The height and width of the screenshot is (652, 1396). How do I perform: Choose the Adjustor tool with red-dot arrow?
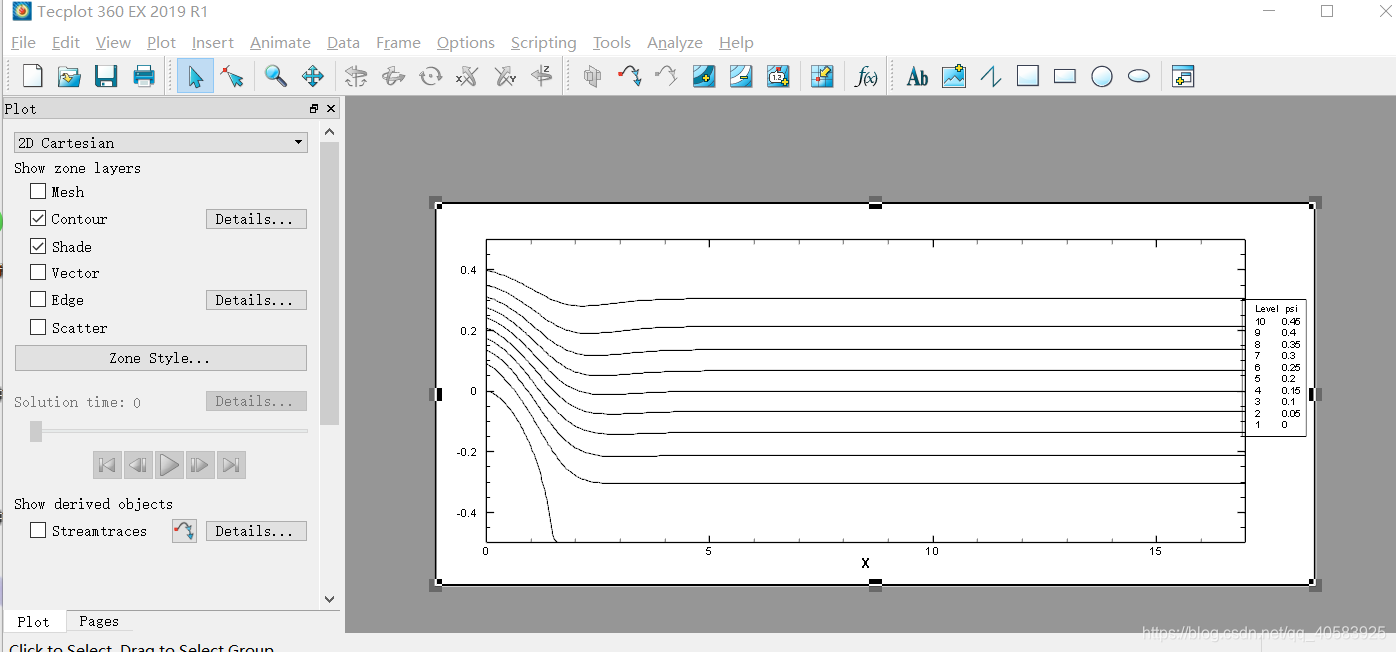[232, 76]
